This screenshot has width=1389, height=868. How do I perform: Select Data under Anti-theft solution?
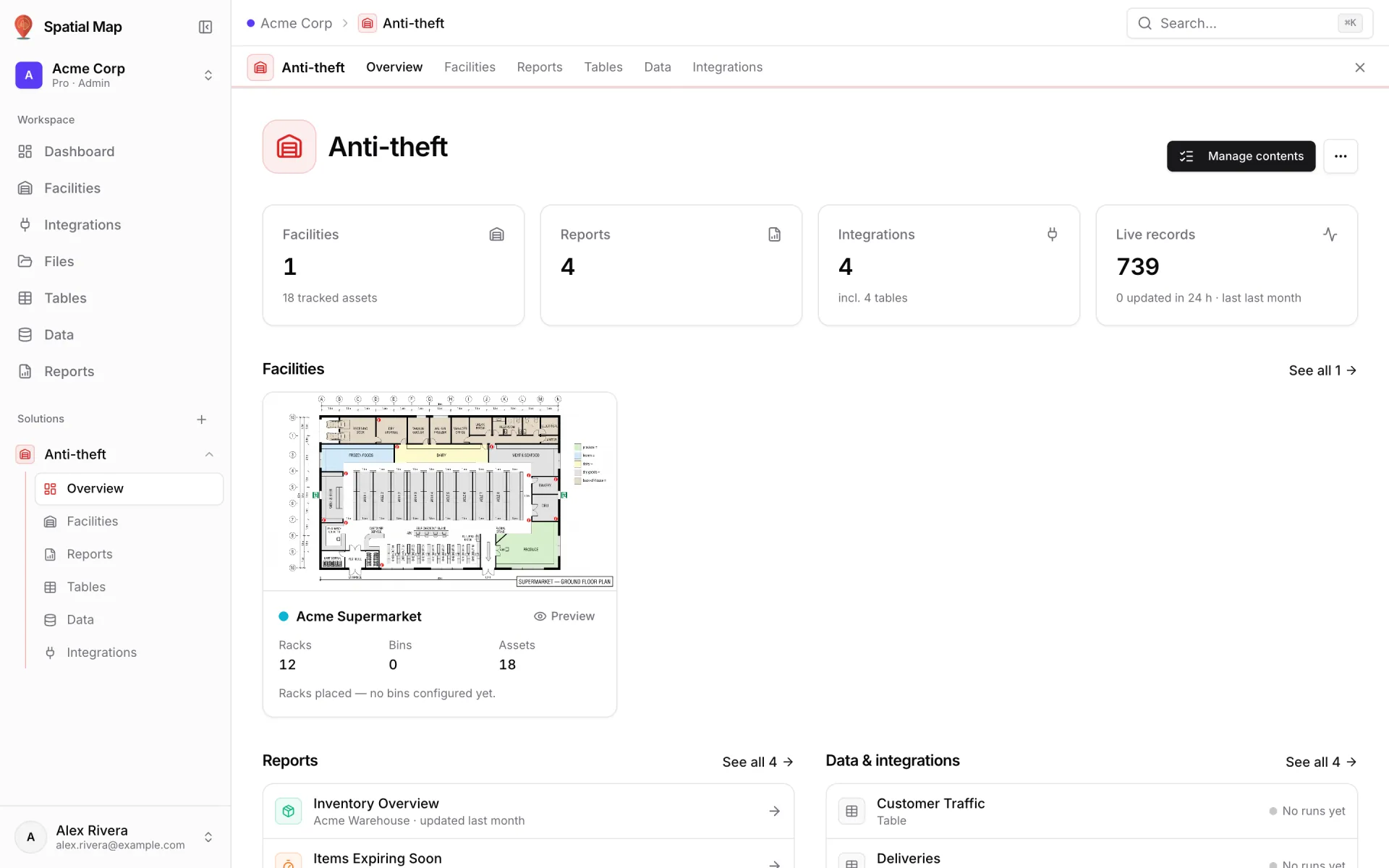(x=129, y=619)
